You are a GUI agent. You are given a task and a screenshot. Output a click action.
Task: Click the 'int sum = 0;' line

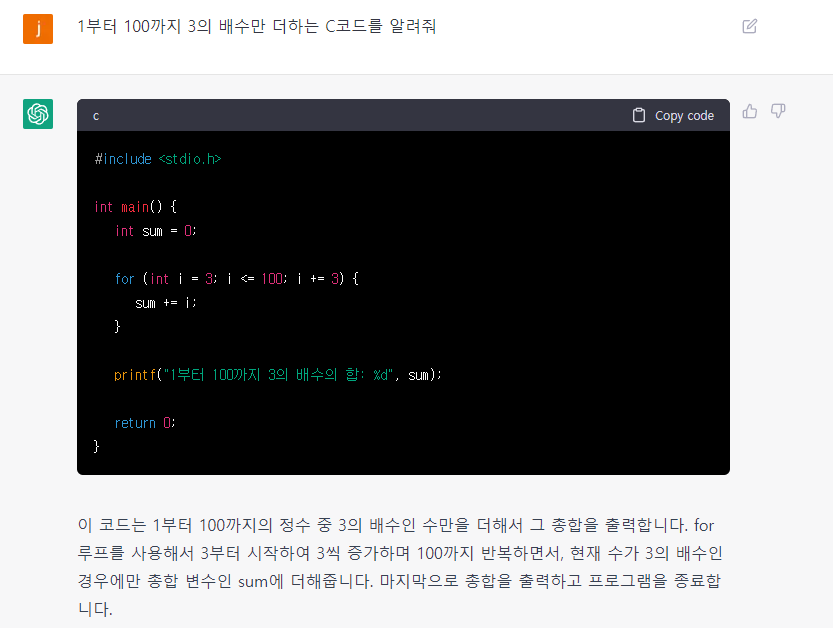156,231
